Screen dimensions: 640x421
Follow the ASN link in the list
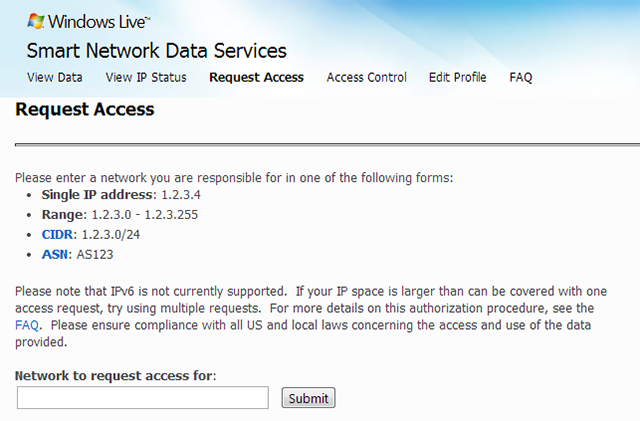55,254
